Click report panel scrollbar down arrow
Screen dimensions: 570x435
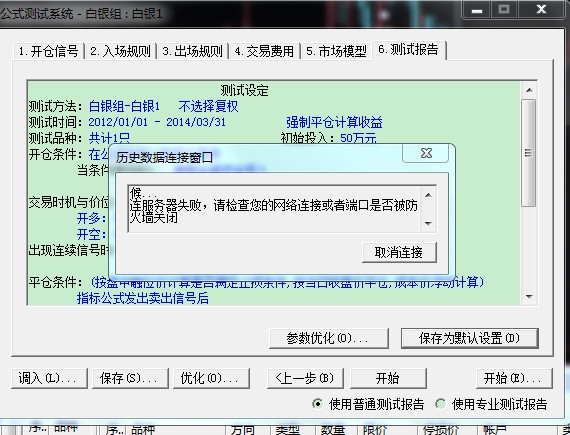tap(529, 297)
